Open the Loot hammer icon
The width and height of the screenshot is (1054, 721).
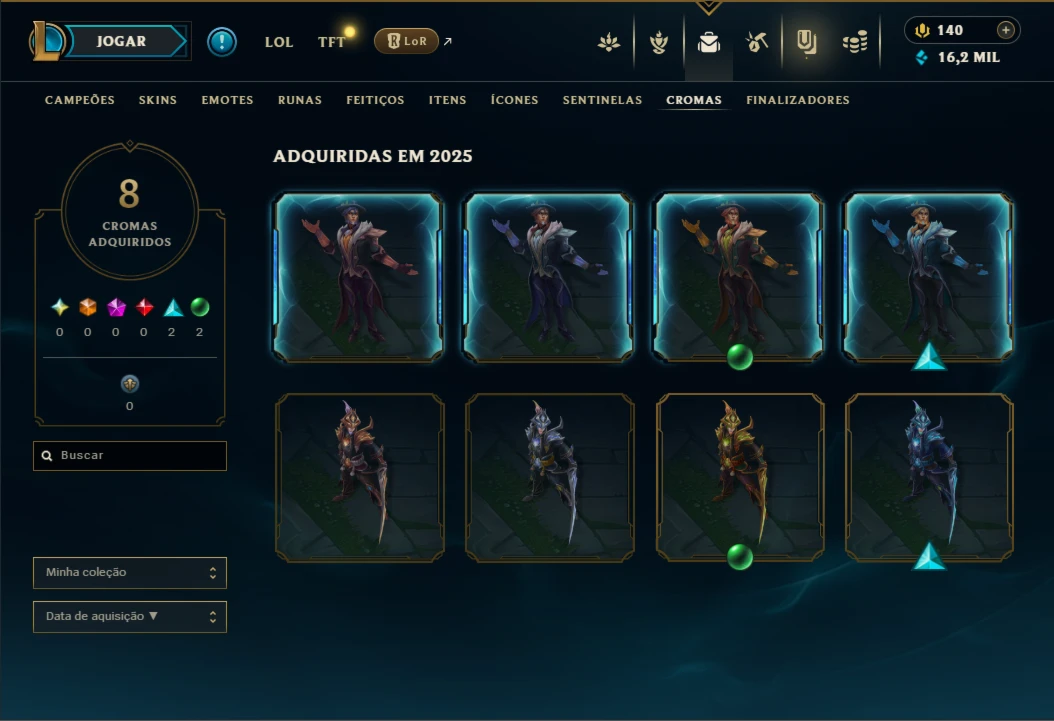pyautogui.click(x=757, y=42)
